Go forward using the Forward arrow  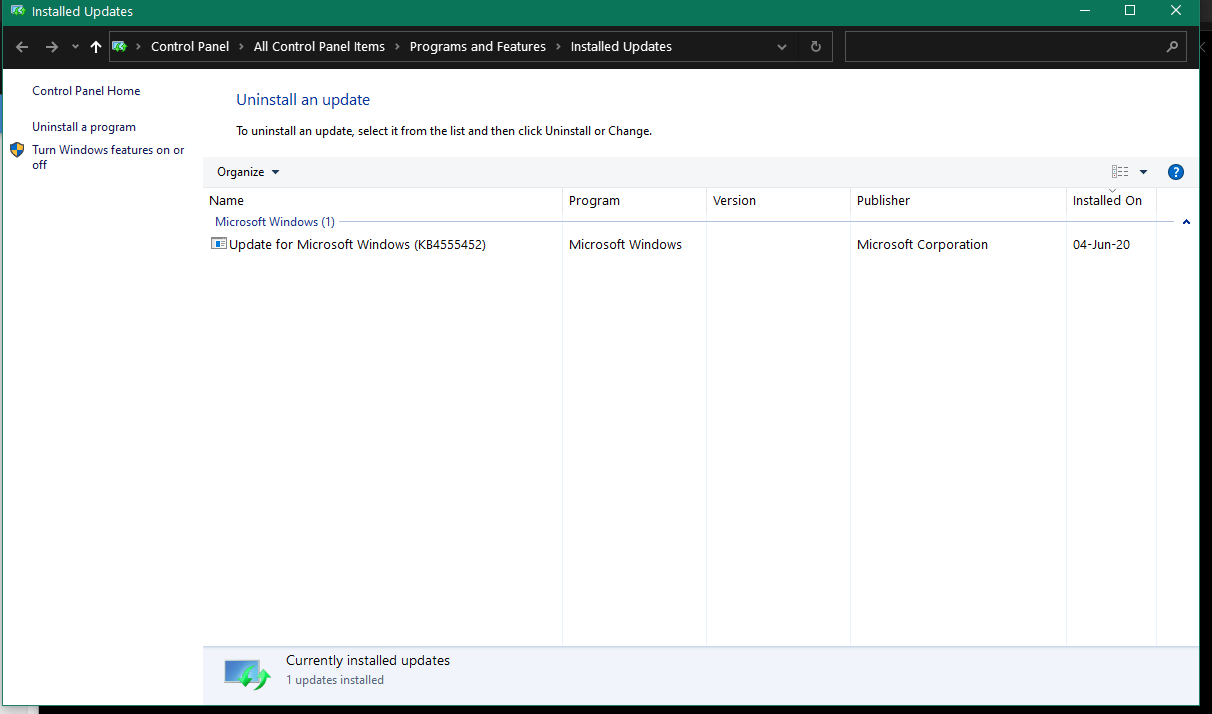tap(52, 47)
